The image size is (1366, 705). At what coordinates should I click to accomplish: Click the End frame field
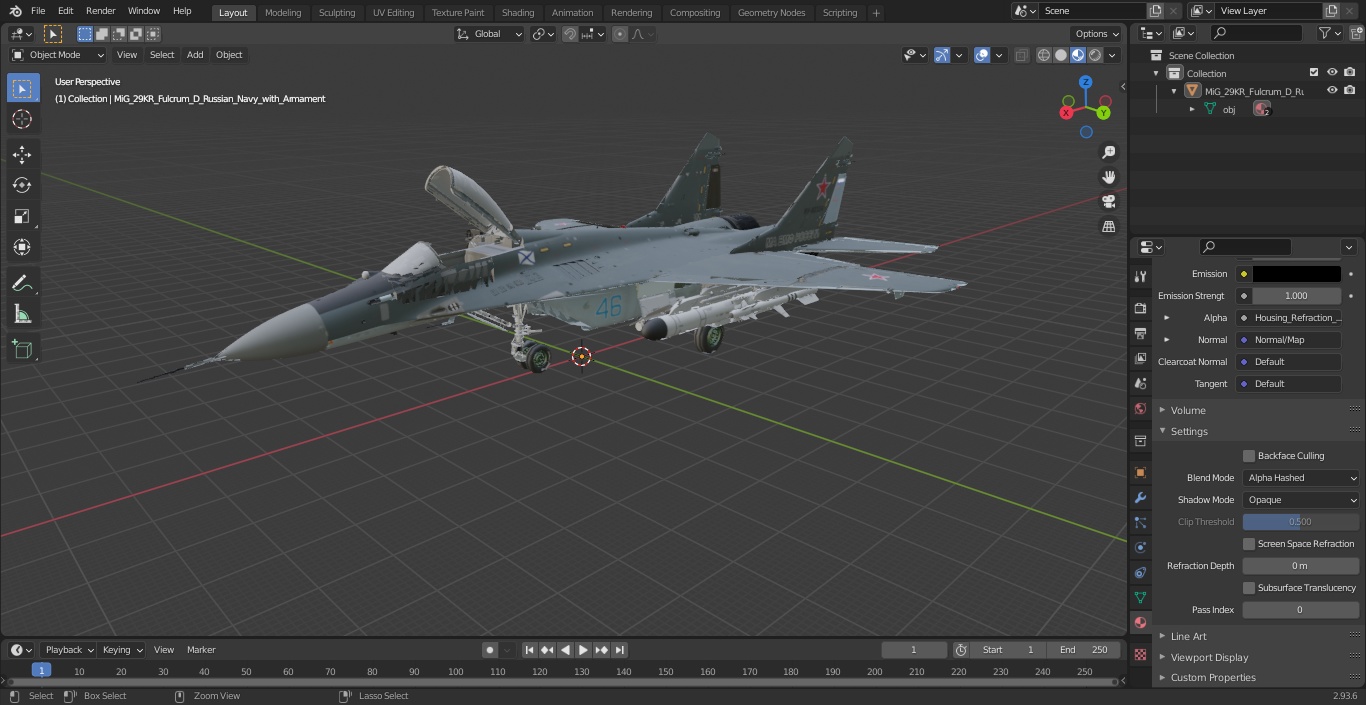click(x=1083, y=650)
